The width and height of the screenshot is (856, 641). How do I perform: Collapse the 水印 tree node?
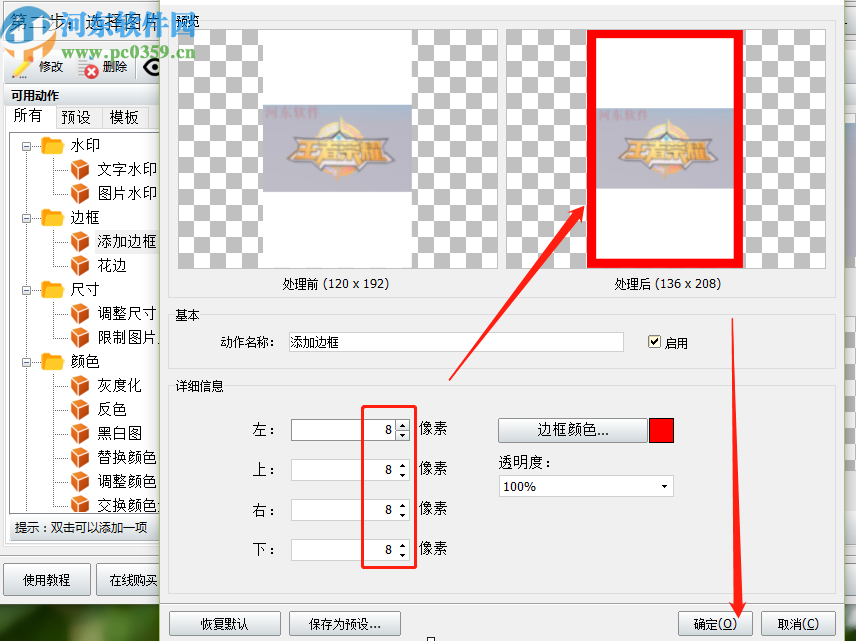click(x=26, y=146)
